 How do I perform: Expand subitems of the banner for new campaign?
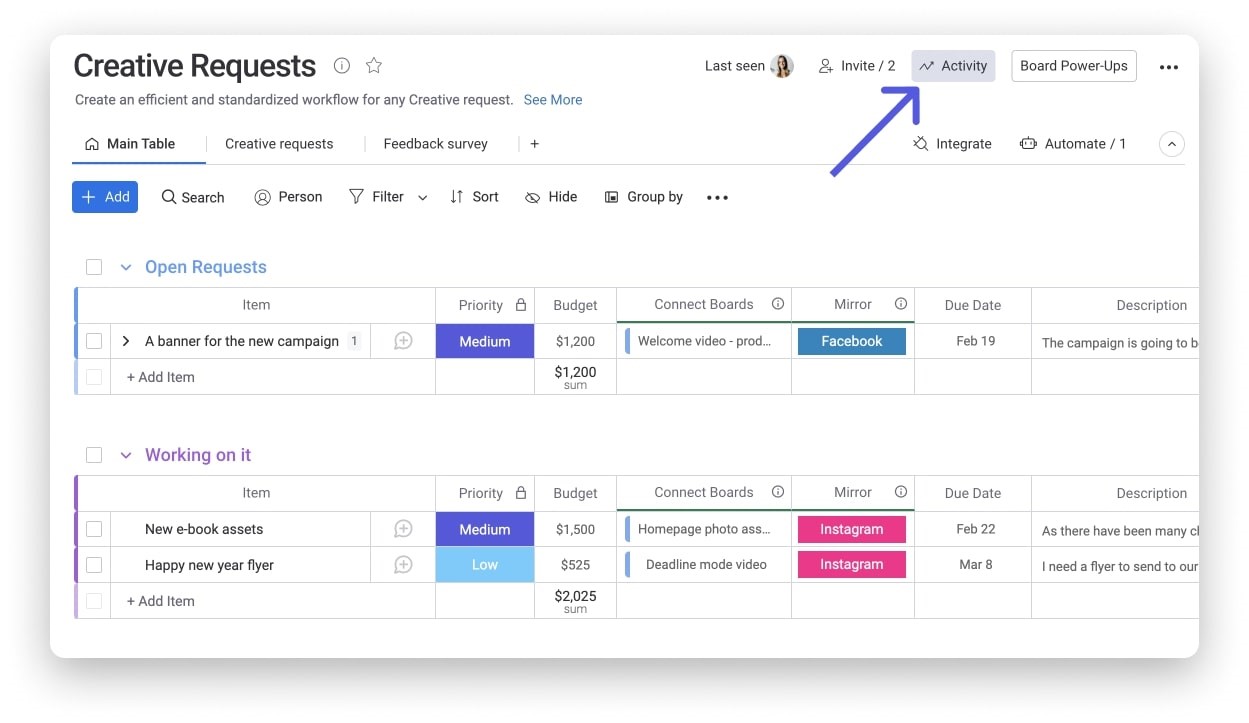126,341
